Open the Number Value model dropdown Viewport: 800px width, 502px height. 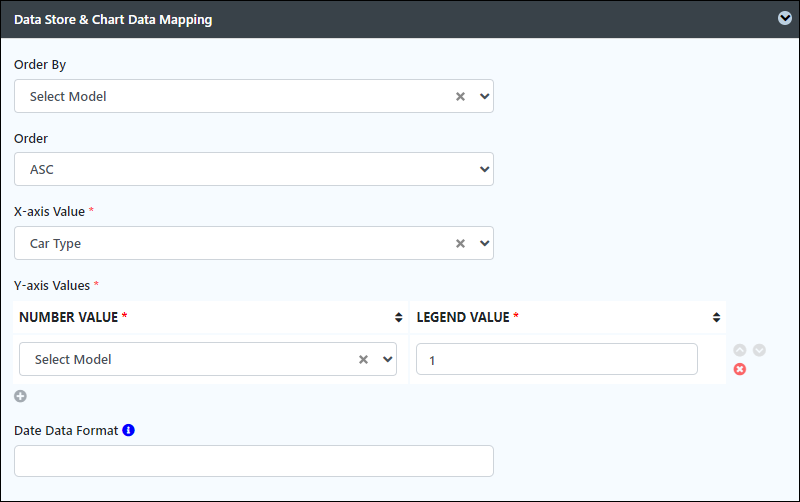[387, 359]
